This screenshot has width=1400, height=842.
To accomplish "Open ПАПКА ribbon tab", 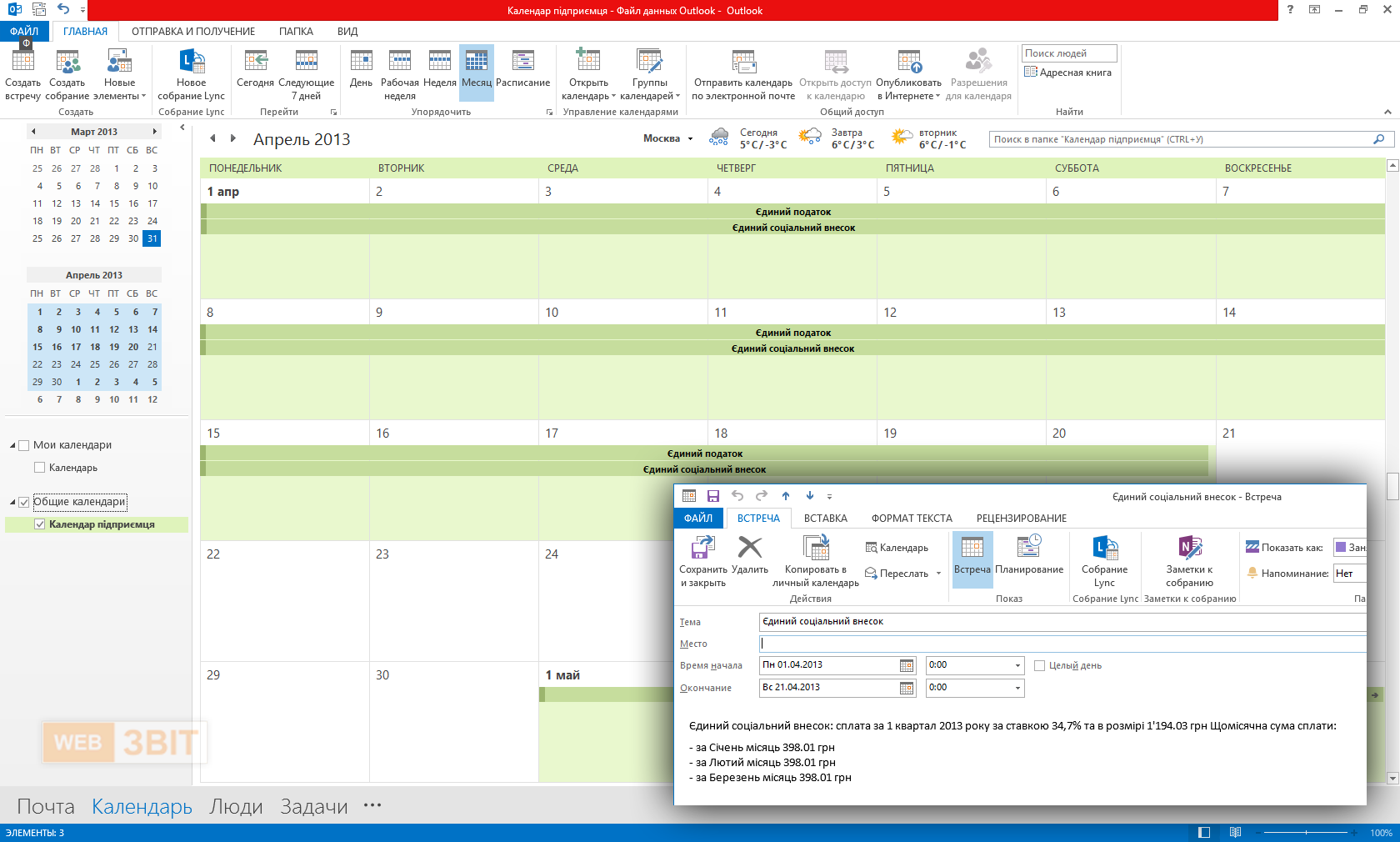I will pyautogui.click(x=296, y=32).
